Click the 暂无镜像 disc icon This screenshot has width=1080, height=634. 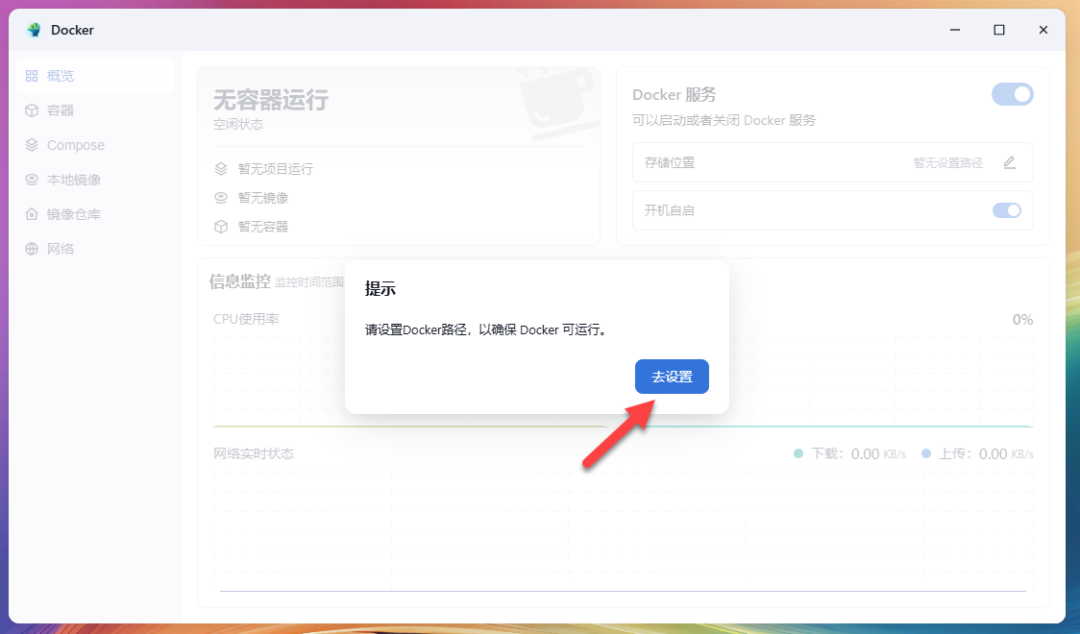point(221,198)
